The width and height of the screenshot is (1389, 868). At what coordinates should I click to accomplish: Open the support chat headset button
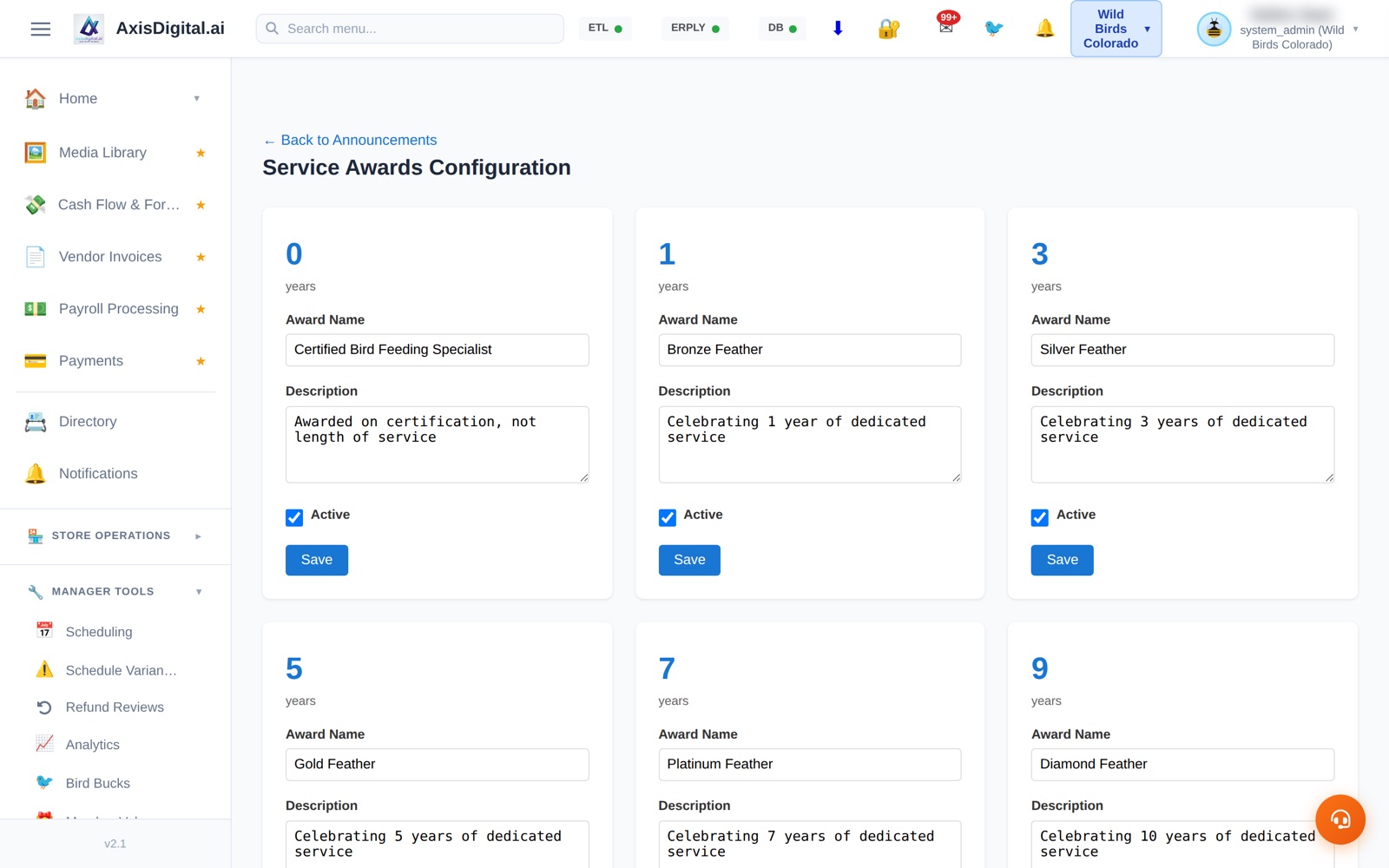(x=1340, y=819)
